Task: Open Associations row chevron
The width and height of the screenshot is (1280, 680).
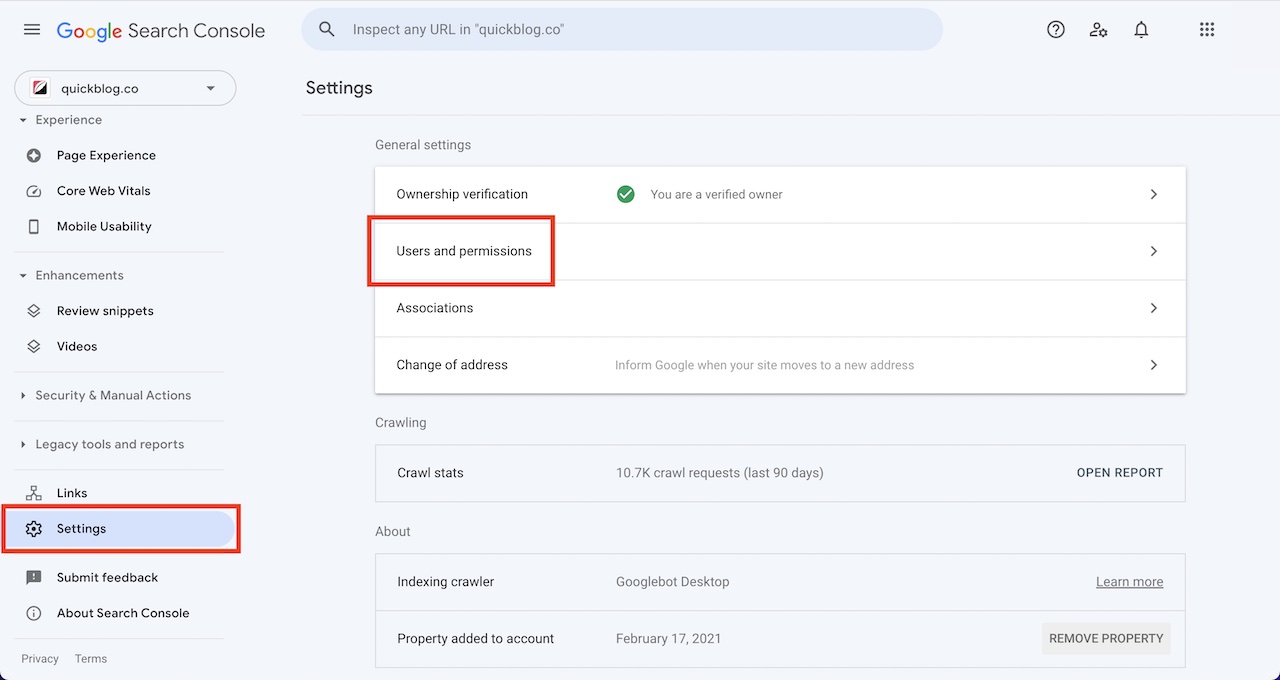Action: (x=1154, y=308)
